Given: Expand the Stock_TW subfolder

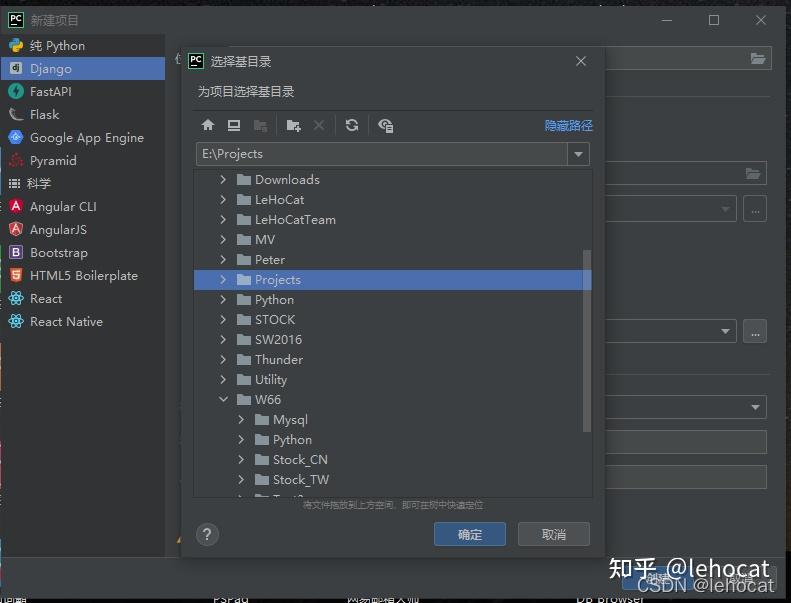Looking at the screenshot, I should click(x=241, y=479).
